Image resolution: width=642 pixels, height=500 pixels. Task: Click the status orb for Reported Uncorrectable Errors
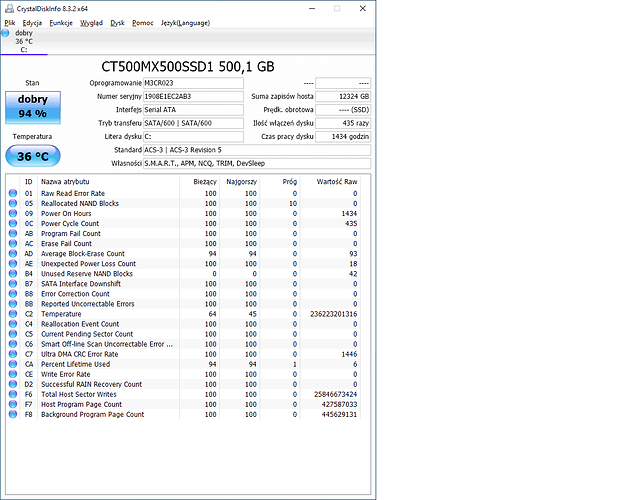tap(13, 304)
